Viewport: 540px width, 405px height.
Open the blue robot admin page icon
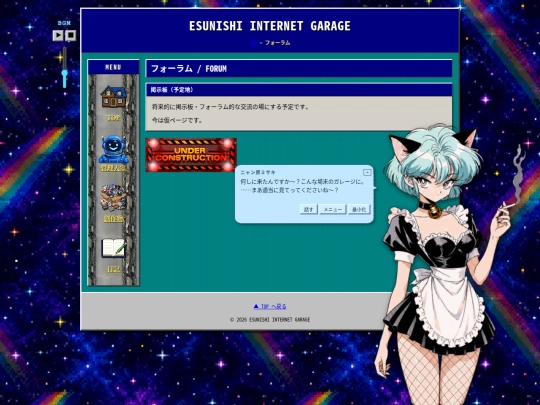[113, 149]
